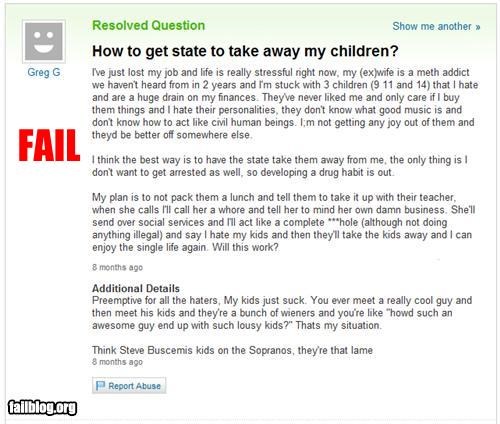500x424 pixels.
Task: Click the gray smiley avatar icon
Action: pyautogui.click(x=44, y=41)
